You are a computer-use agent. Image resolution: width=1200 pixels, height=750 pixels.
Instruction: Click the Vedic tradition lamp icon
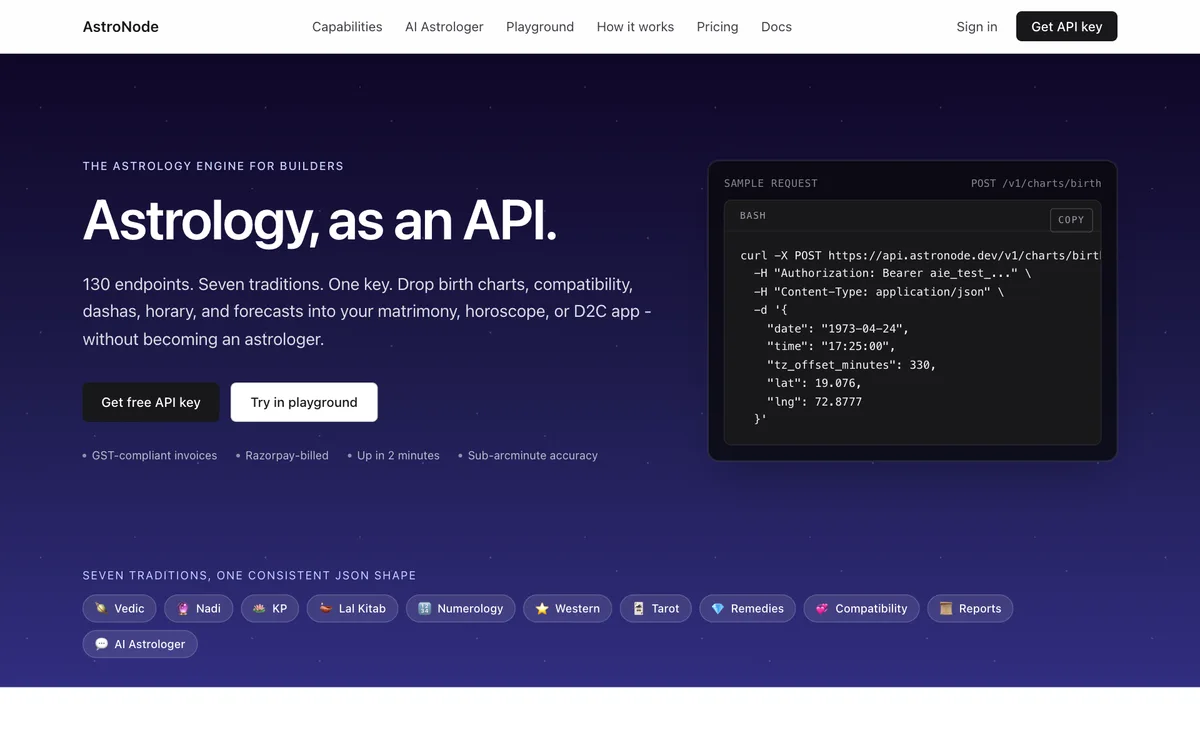(x=100, y=608)
